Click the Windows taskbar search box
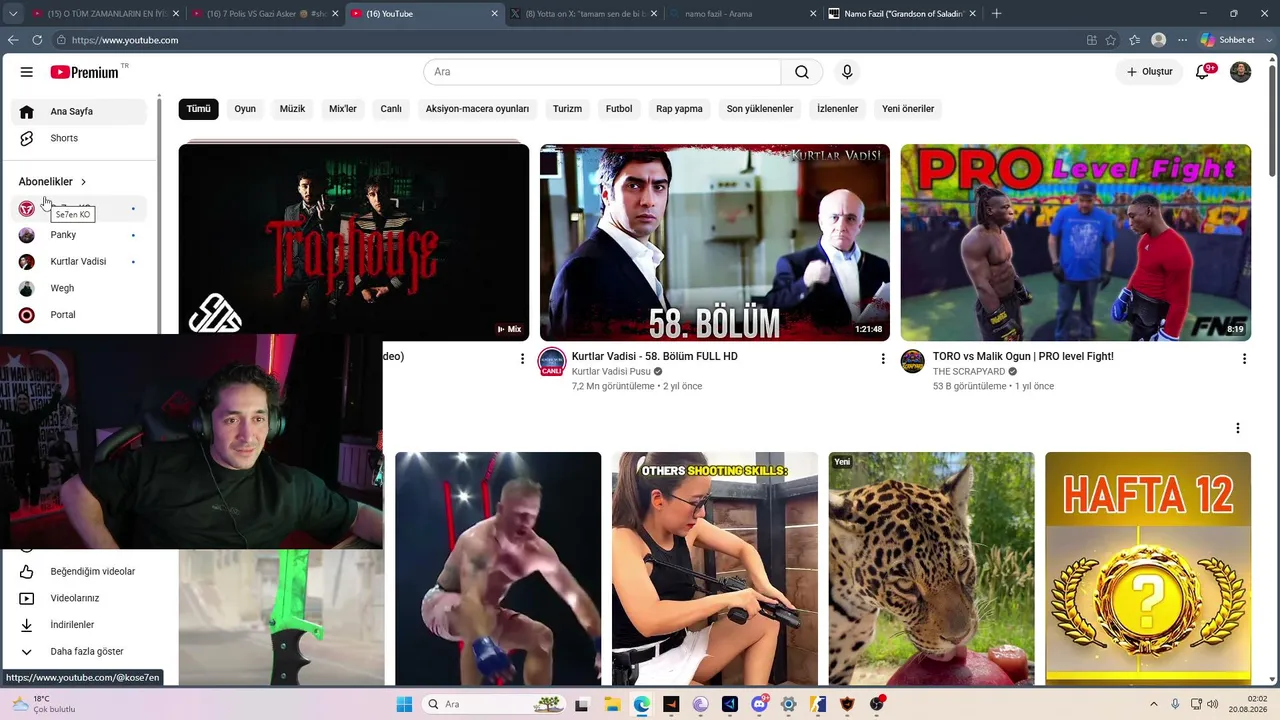 (494, 704)
